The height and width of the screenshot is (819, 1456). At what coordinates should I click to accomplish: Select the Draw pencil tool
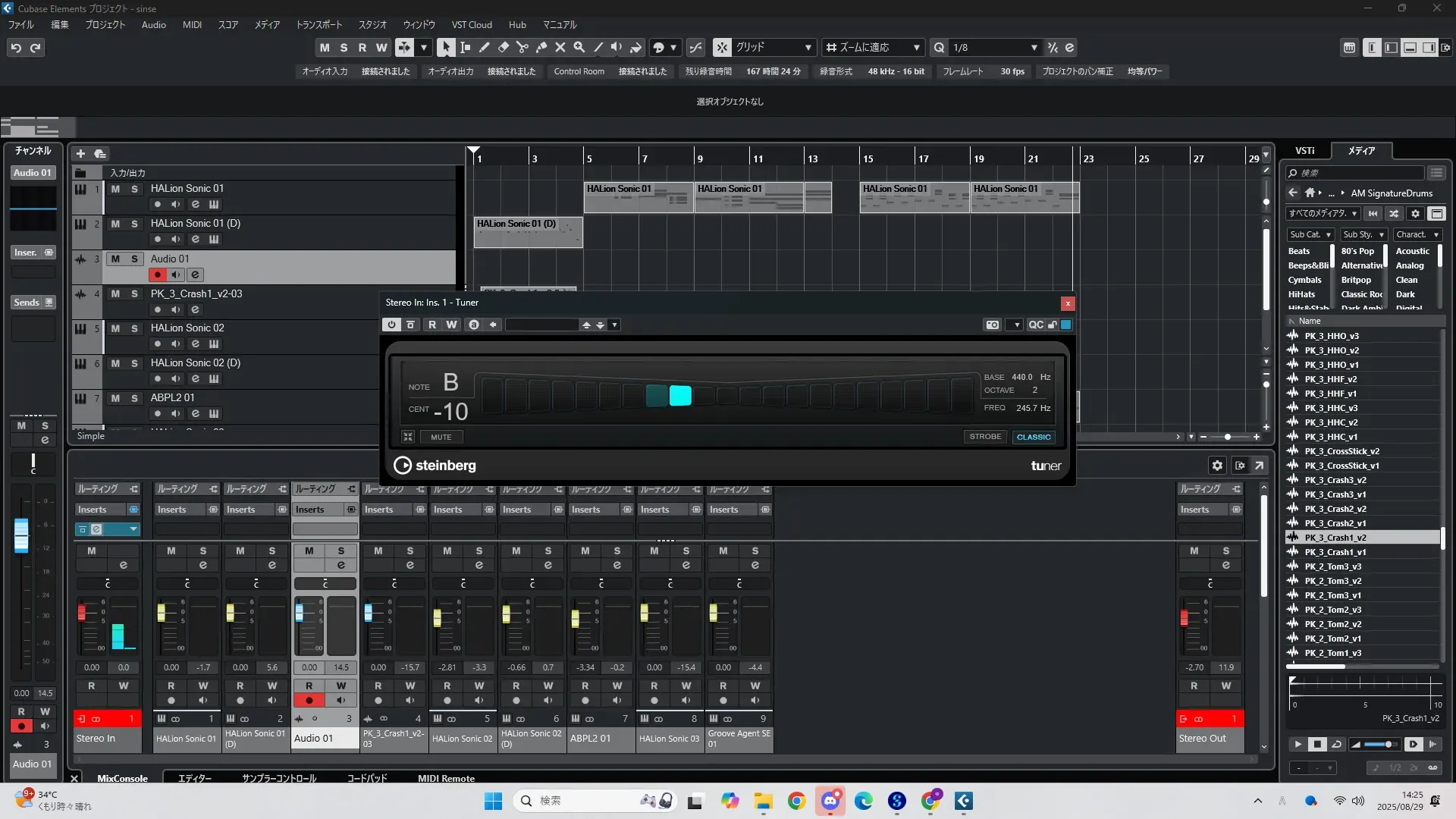coord(485,47)
